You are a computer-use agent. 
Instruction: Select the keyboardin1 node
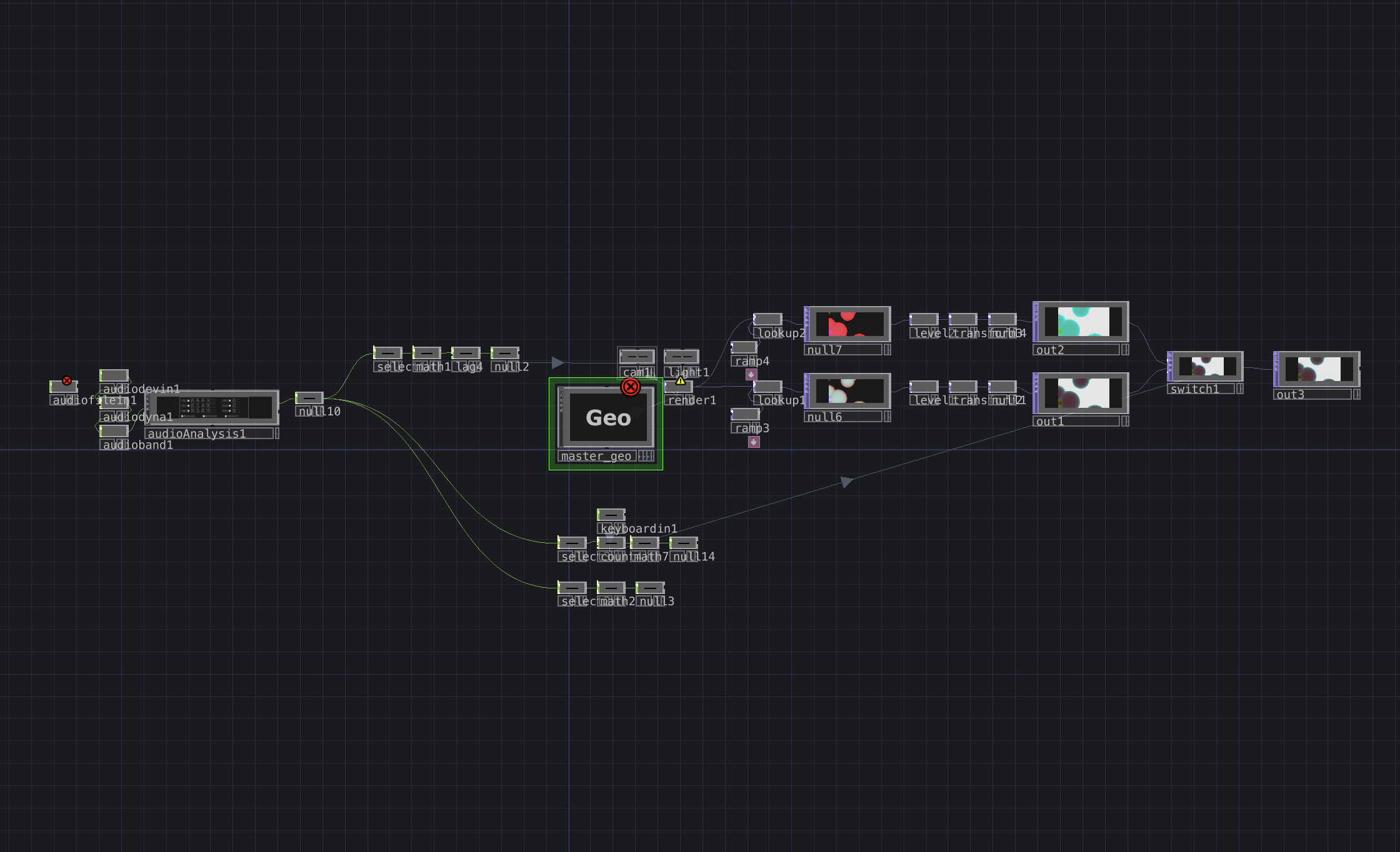pyautogui.click(x=611, y=515)
